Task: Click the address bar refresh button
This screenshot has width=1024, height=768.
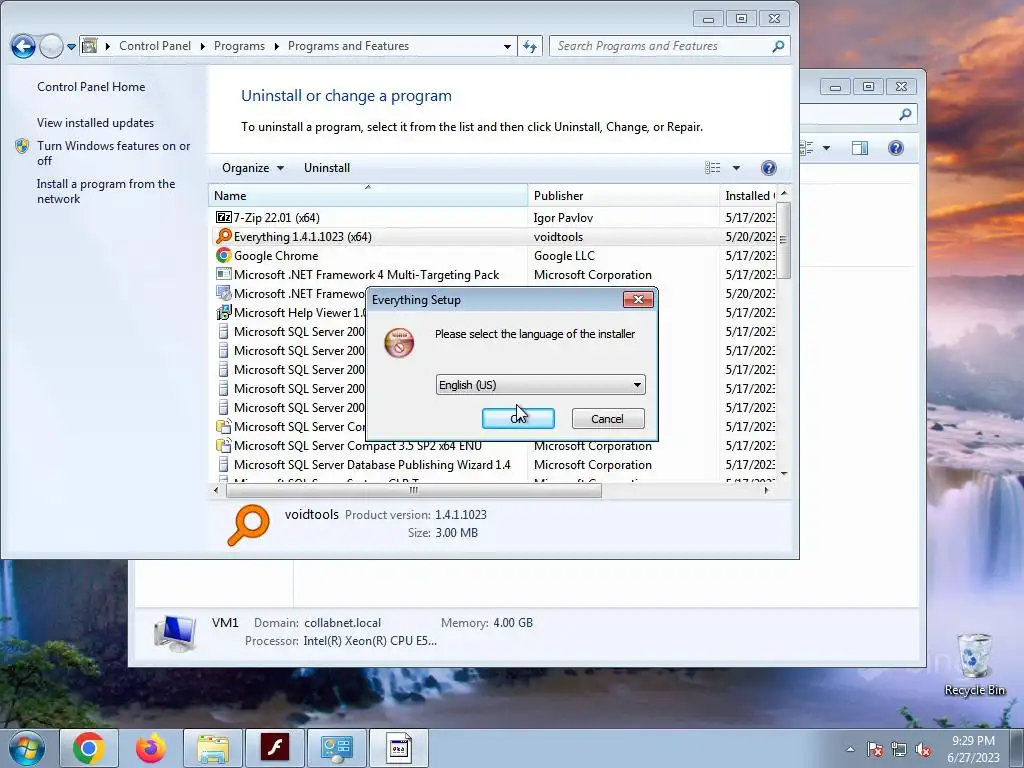Action: pyautogui.click(x=530, y=46)
